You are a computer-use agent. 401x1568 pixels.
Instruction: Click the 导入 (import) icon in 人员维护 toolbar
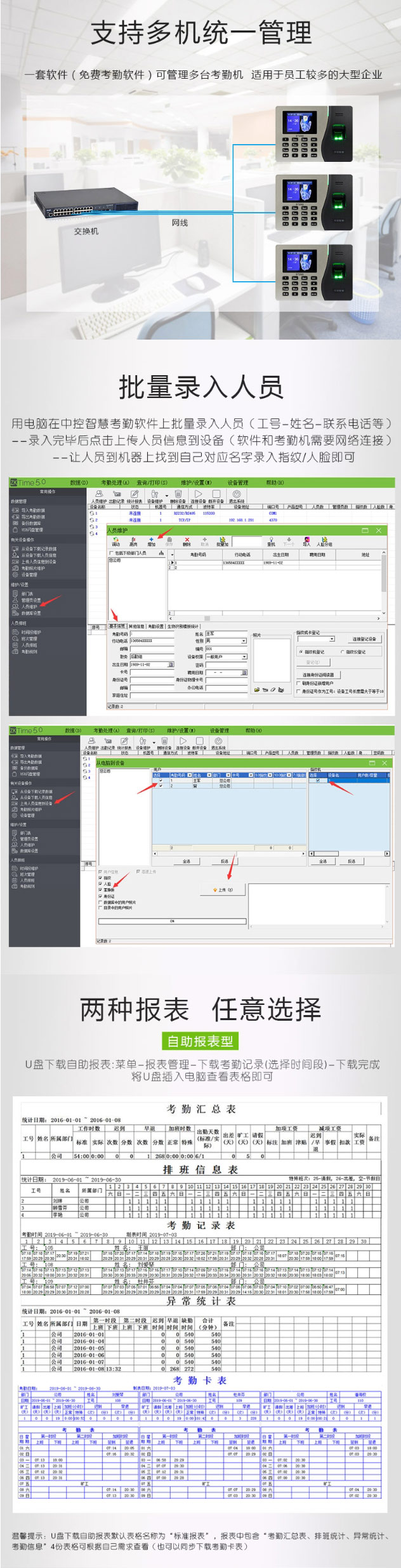306,540
